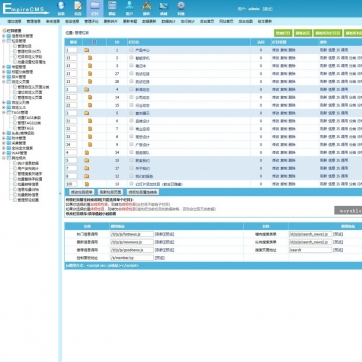
Task: Click the last item in the secondary menu bar
Action: [265, 21]
